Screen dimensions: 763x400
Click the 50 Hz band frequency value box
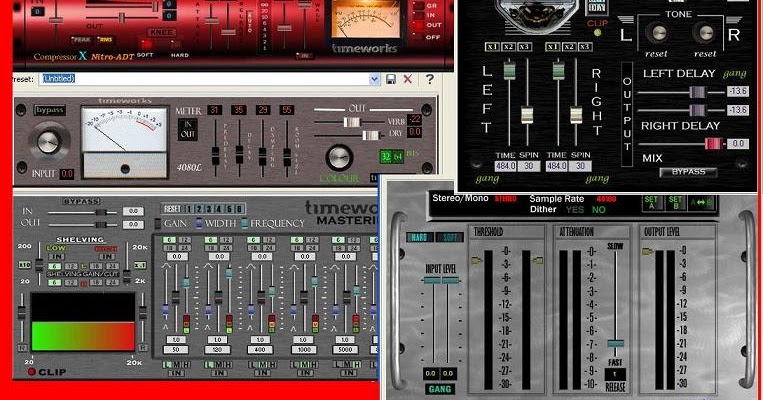tap(176, 350)
